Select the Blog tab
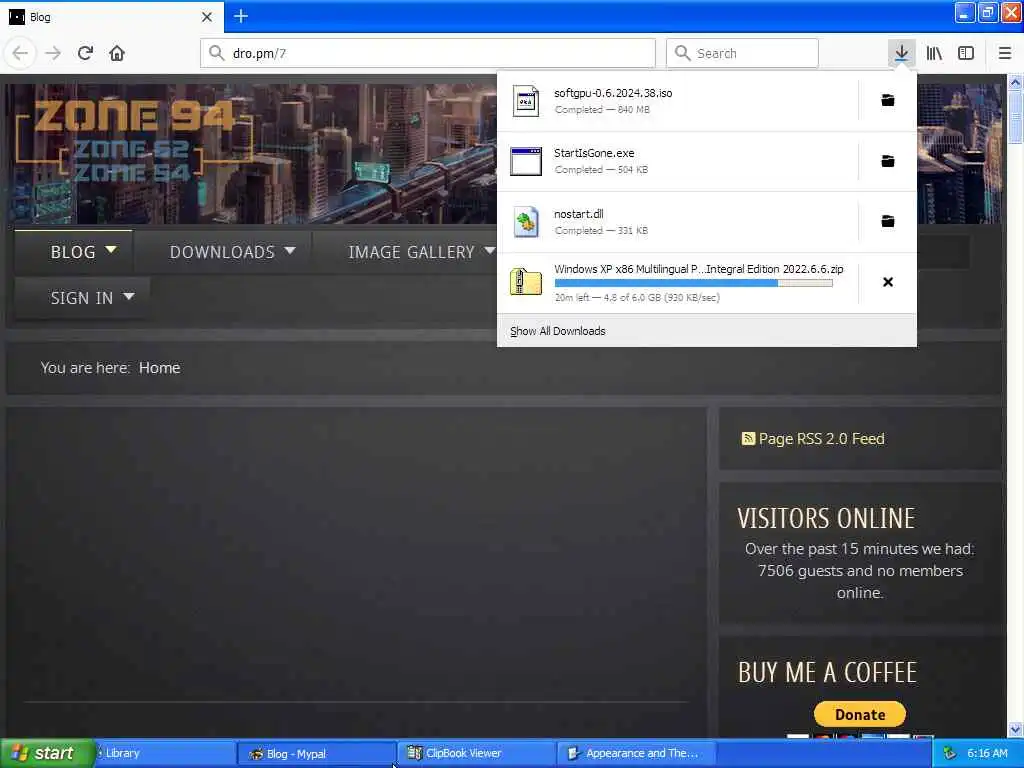 tap(112, 17)
